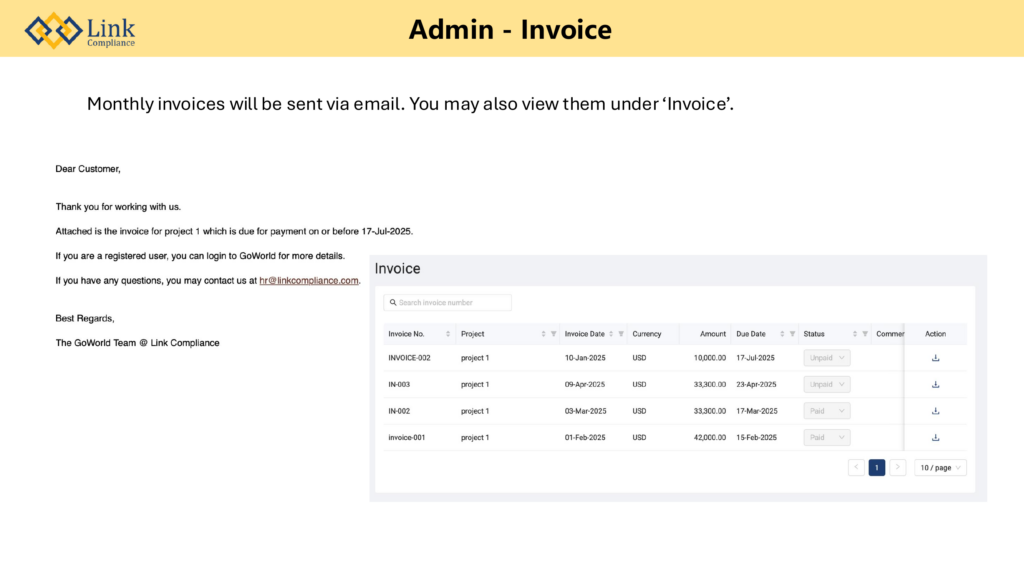Expand the Paid status dropdown for IN-002

(x=826, y=411)
